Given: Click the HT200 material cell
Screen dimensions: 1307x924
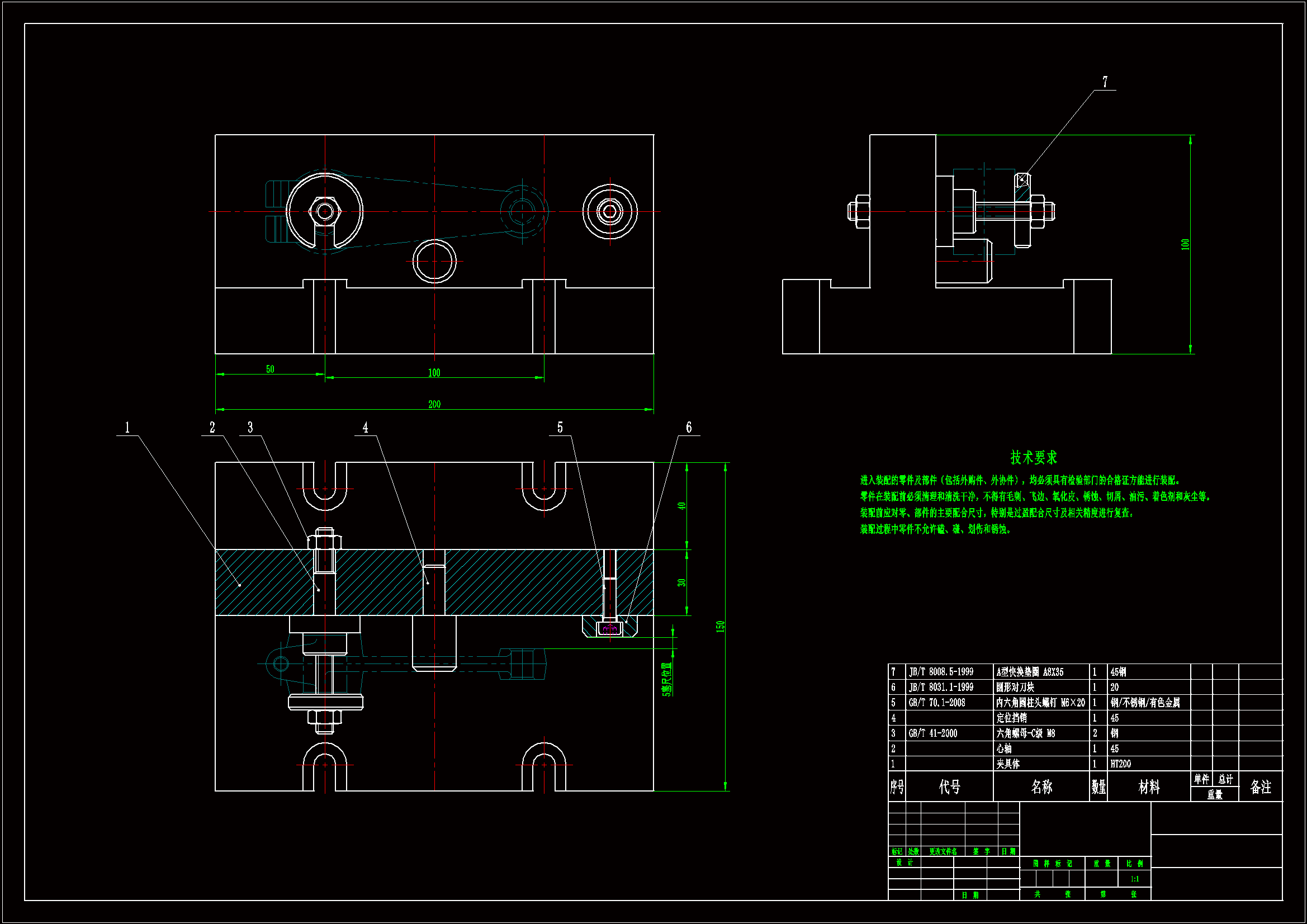Looking at the screenshot, I should click(1120, 764).
